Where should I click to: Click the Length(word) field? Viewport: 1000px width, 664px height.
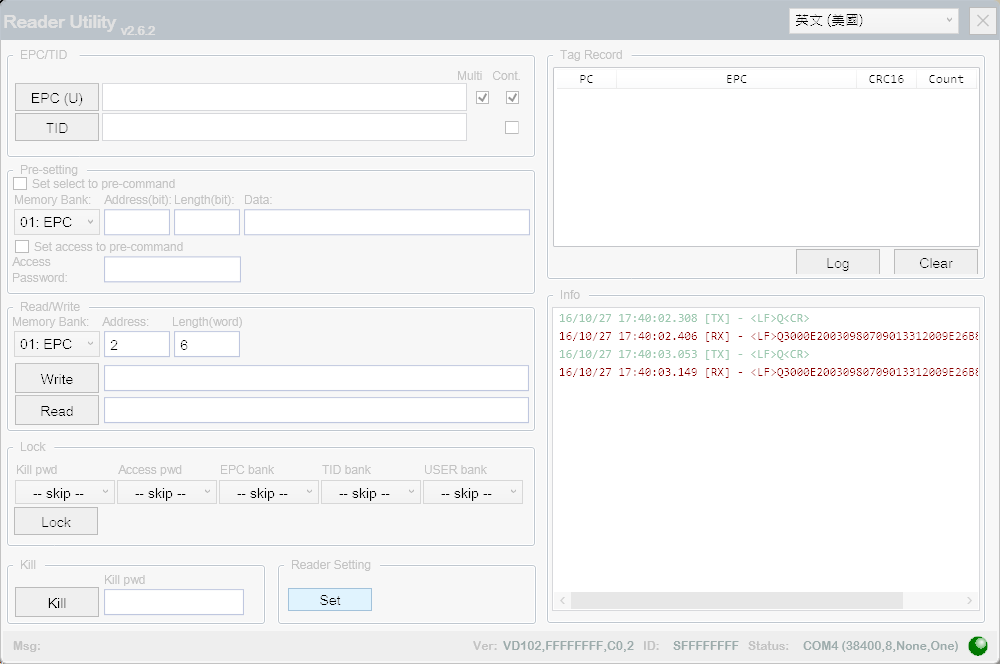coord(207,344)
